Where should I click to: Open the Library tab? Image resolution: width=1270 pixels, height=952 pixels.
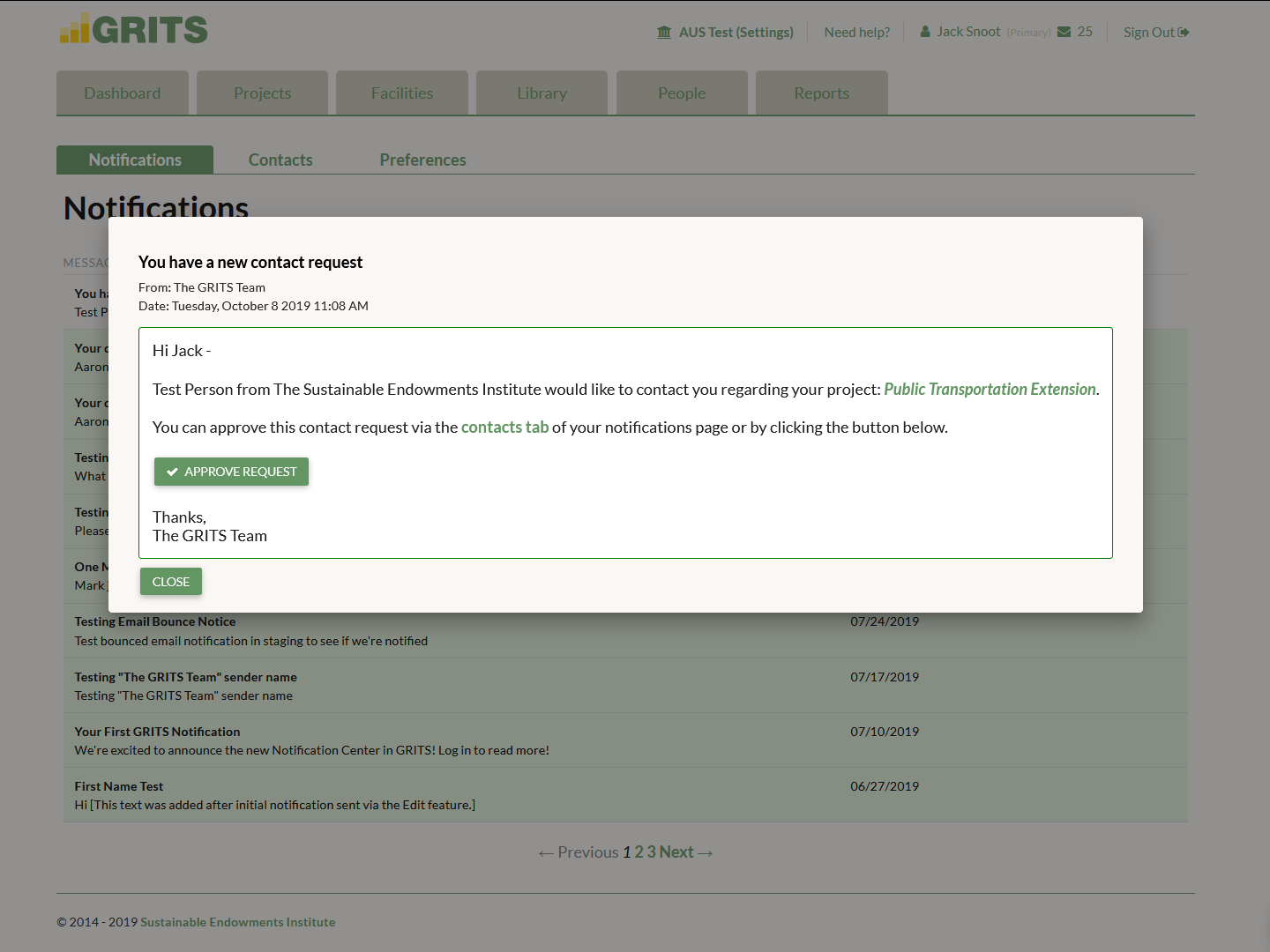542,93
